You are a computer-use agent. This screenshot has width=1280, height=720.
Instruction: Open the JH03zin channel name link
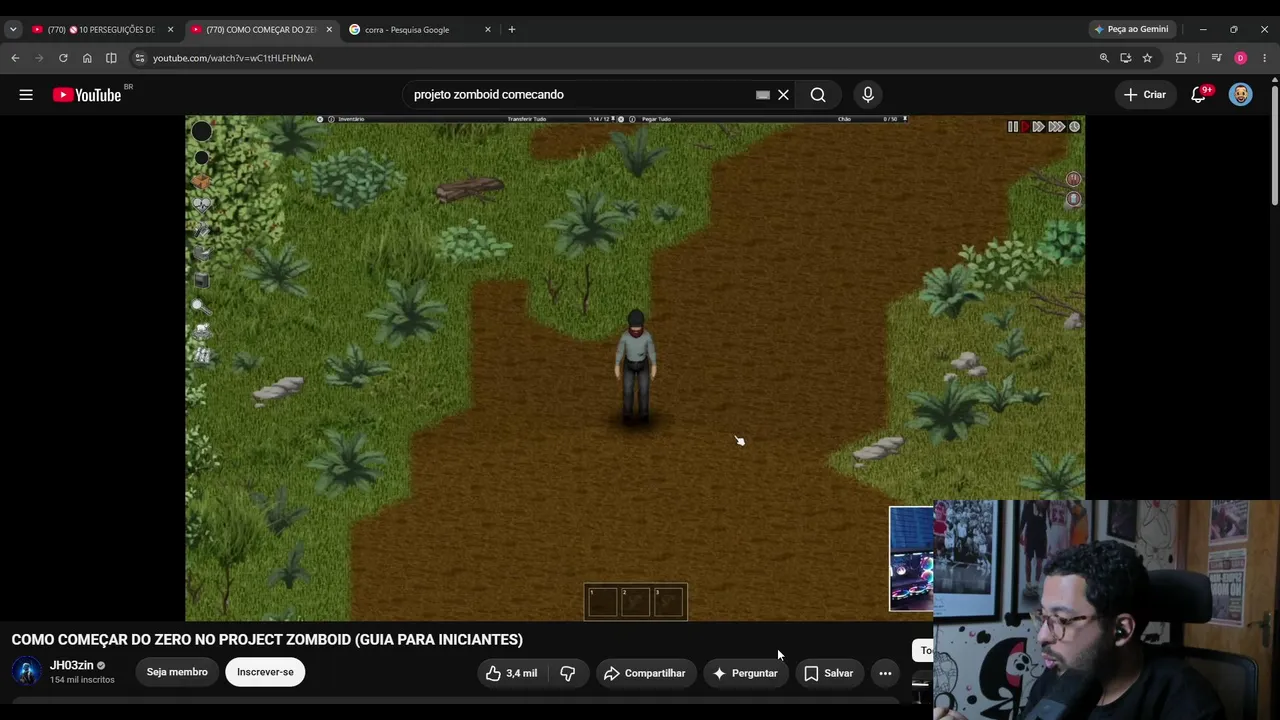point(72,666)
